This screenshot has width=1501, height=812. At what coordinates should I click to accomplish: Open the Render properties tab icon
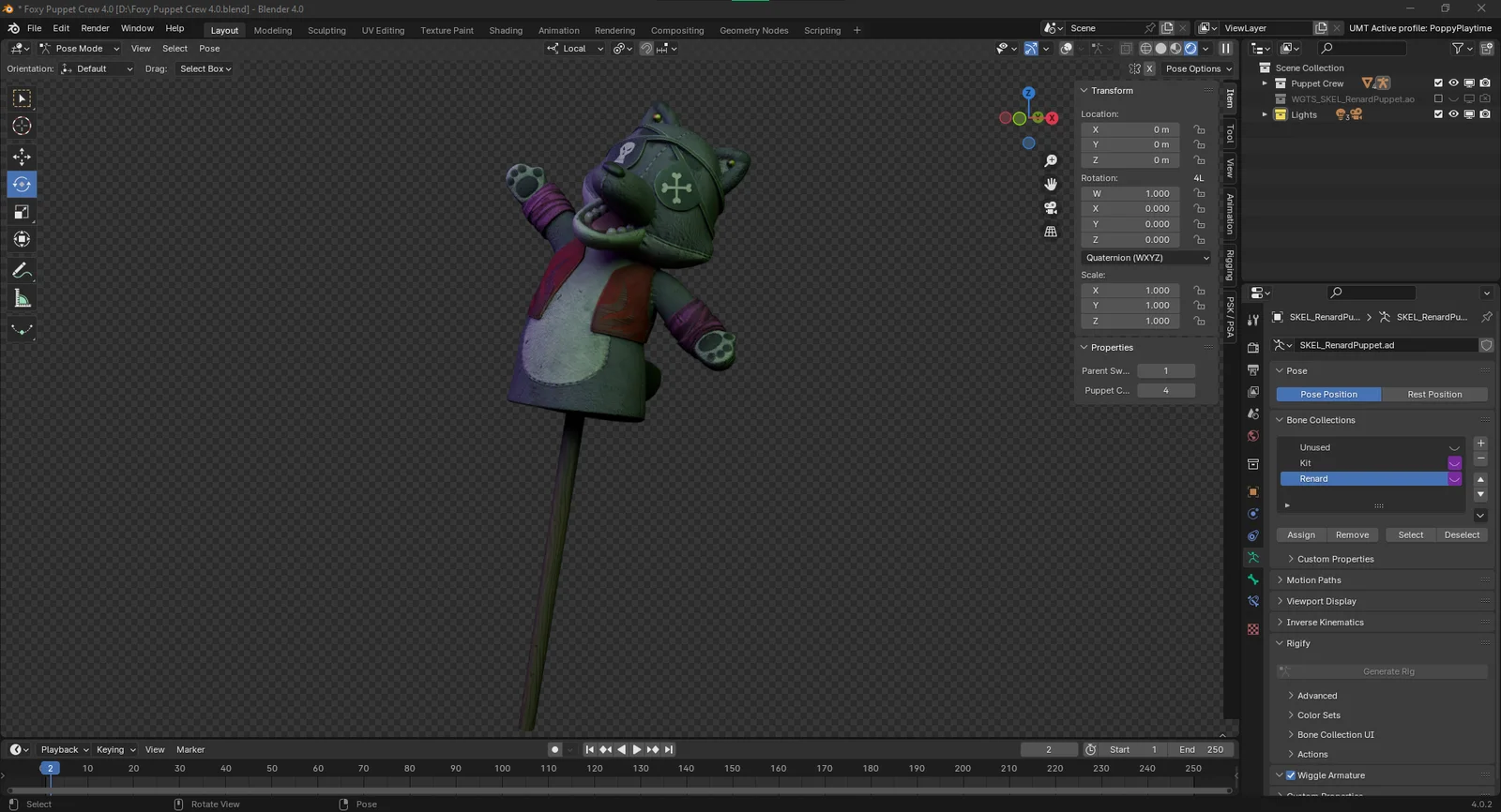click(x=1253, y=348)
